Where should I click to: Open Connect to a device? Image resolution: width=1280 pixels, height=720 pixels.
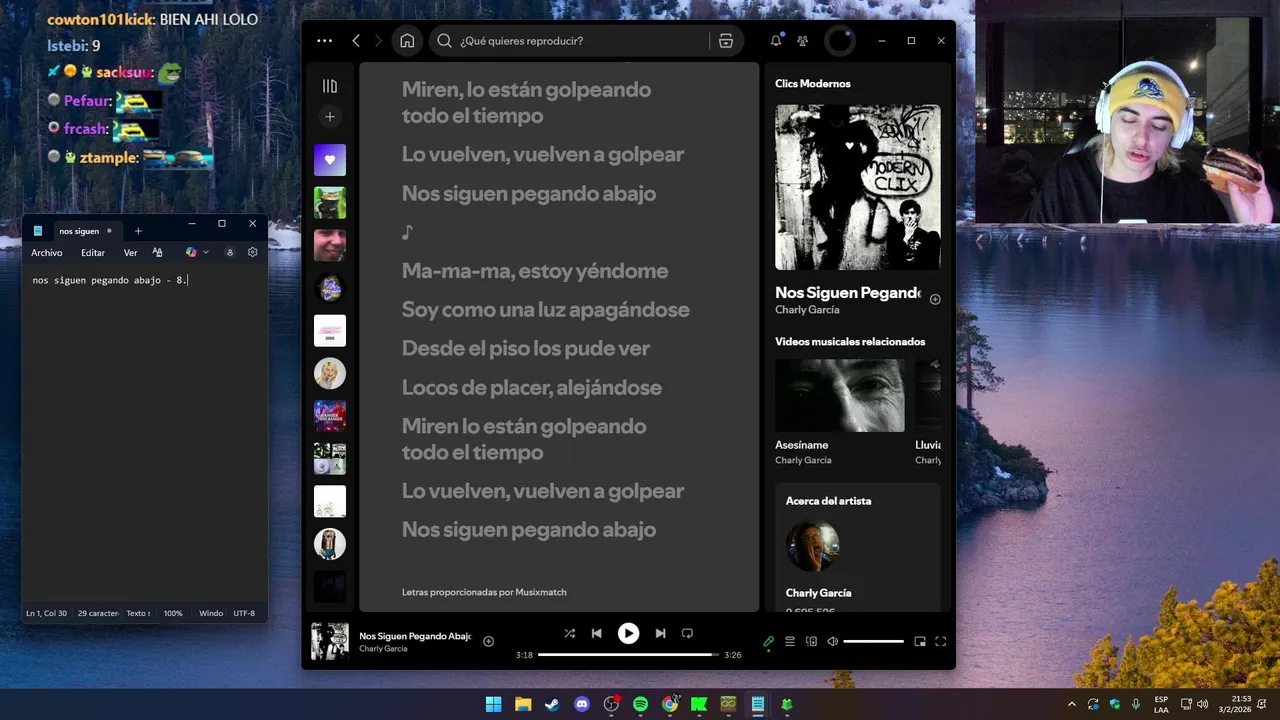(812, 641)
